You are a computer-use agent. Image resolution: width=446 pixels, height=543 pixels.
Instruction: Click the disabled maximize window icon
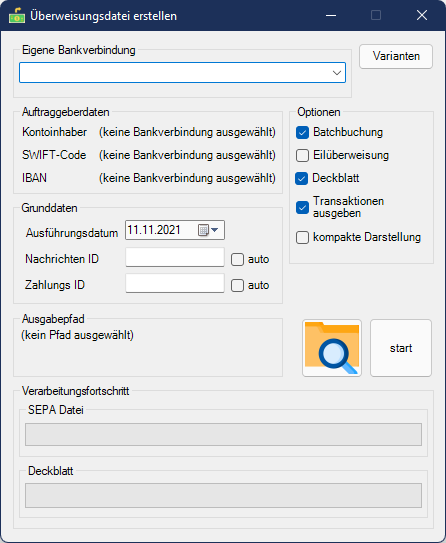[376, 15]
